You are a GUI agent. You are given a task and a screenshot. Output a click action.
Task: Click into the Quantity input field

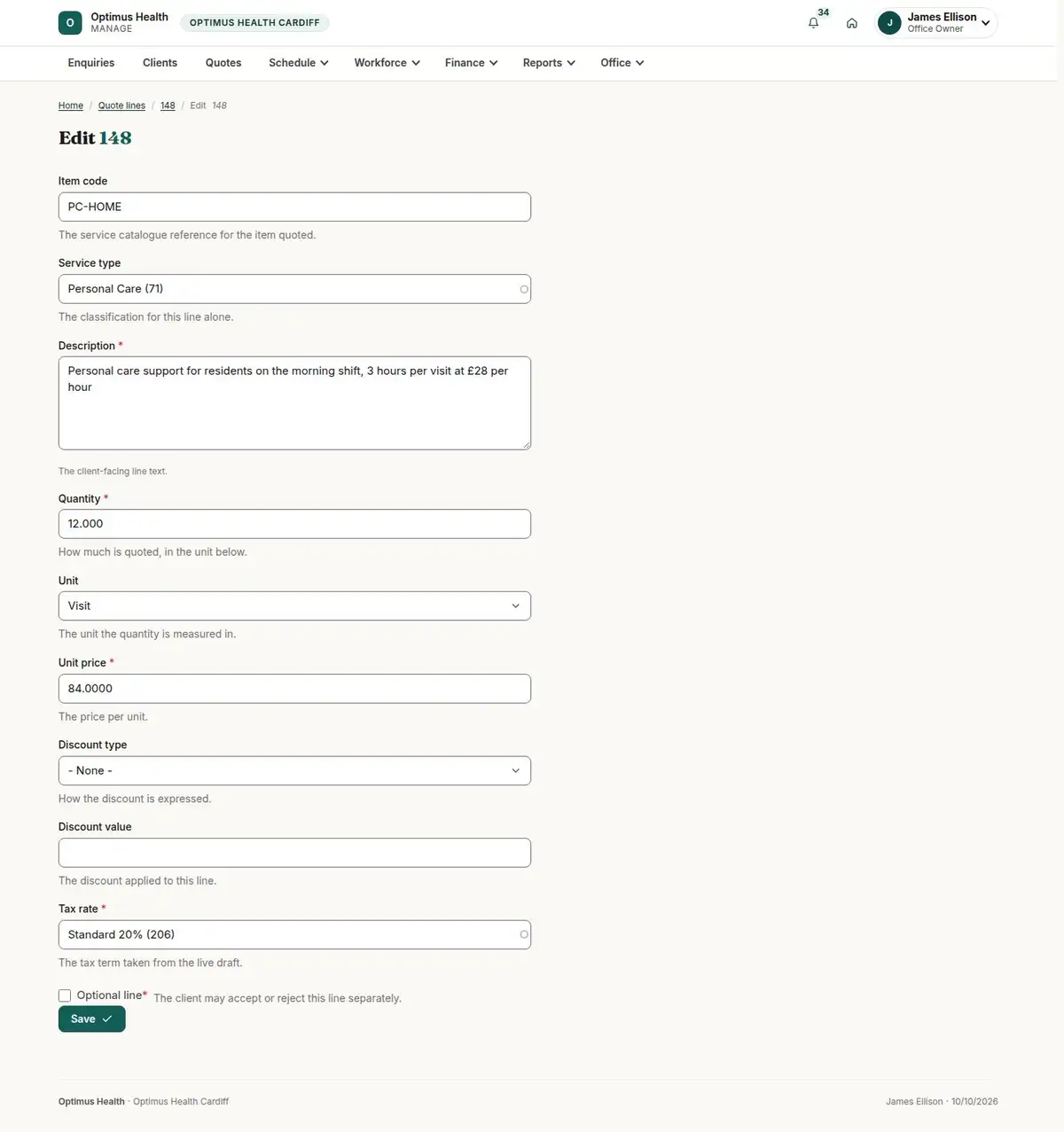tap(294, 524)
